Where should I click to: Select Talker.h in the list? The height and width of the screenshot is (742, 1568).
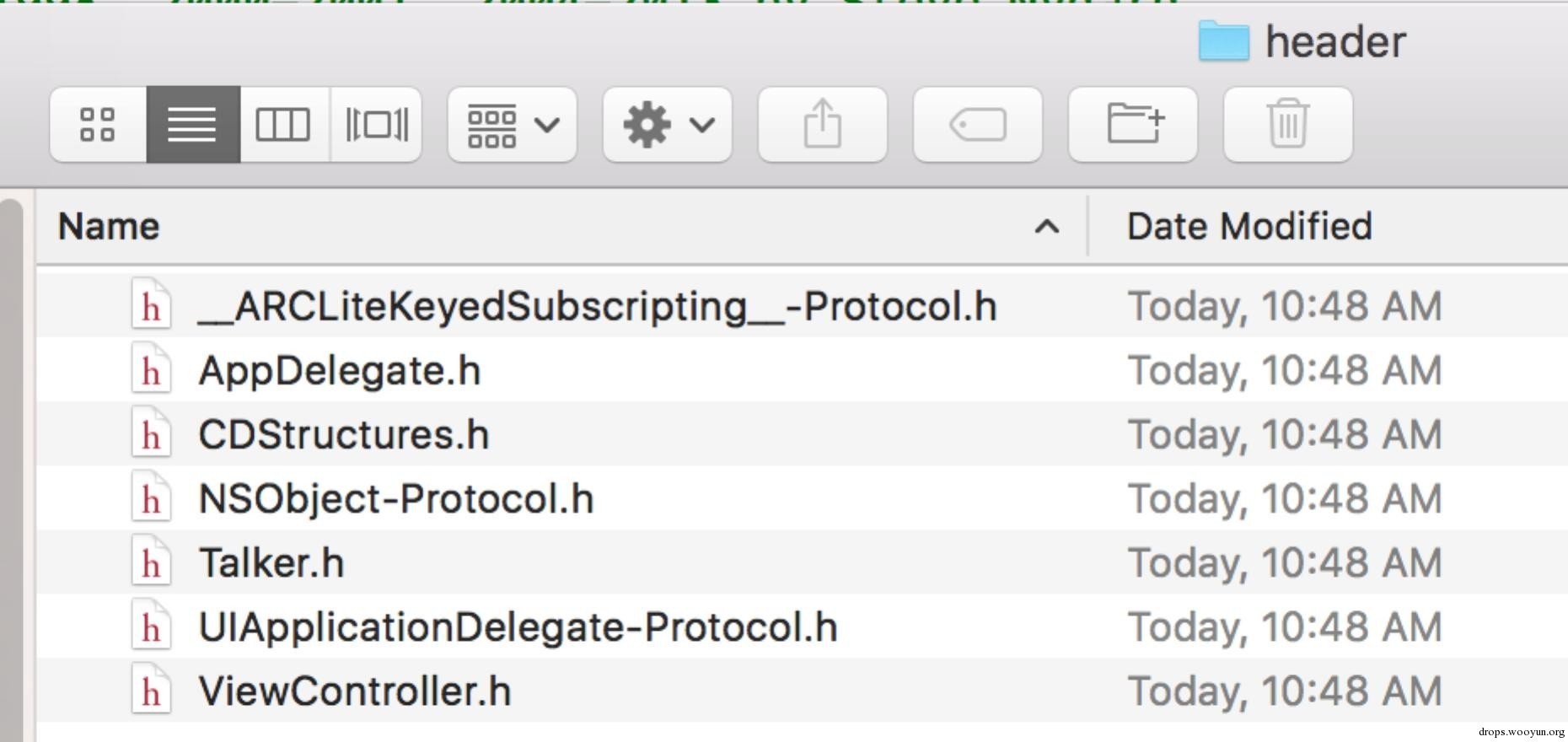pyautogui.click(x=271, y=563)
